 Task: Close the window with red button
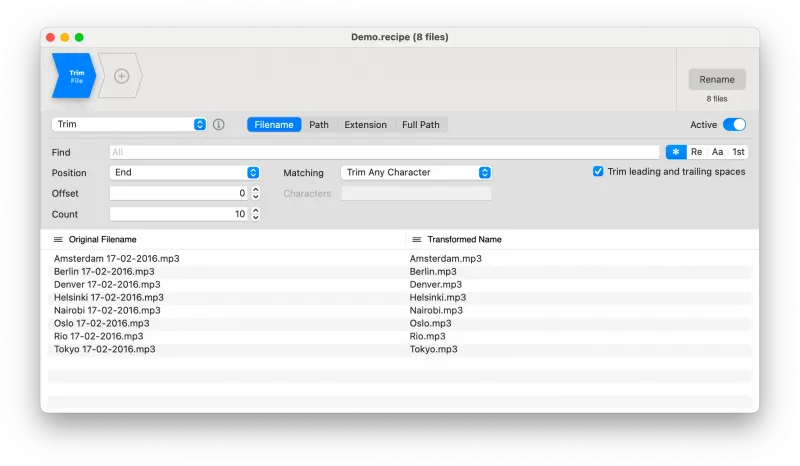coord(50,37)
